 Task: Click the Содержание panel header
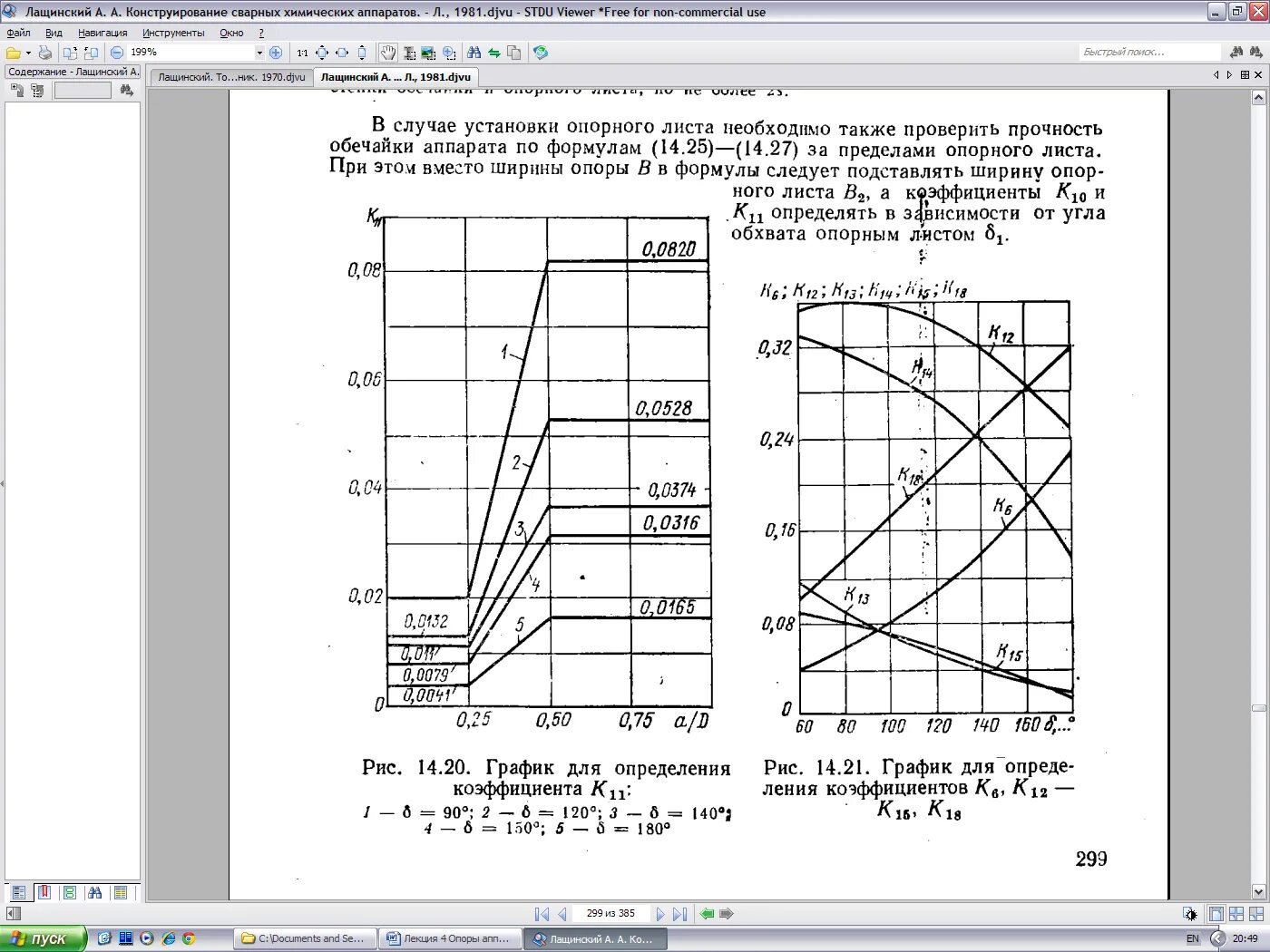click(73, 72)
